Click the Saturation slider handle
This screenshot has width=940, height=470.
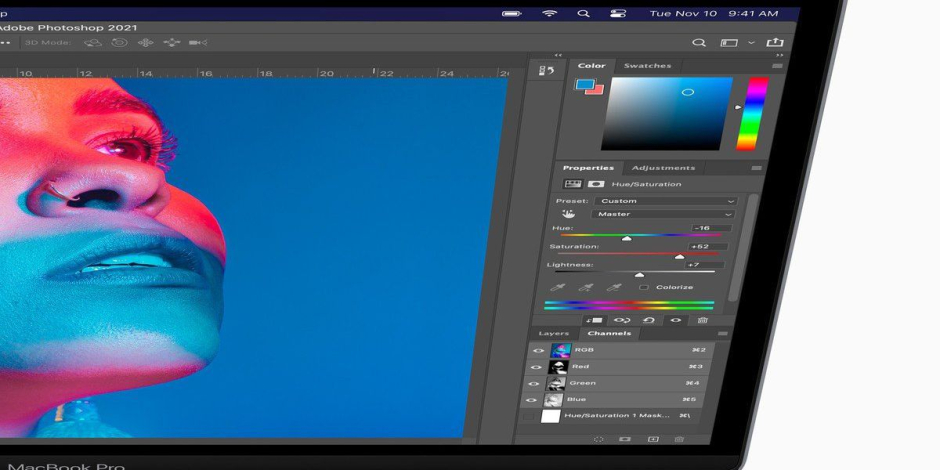pyautogui.click(x=679, y=256)
